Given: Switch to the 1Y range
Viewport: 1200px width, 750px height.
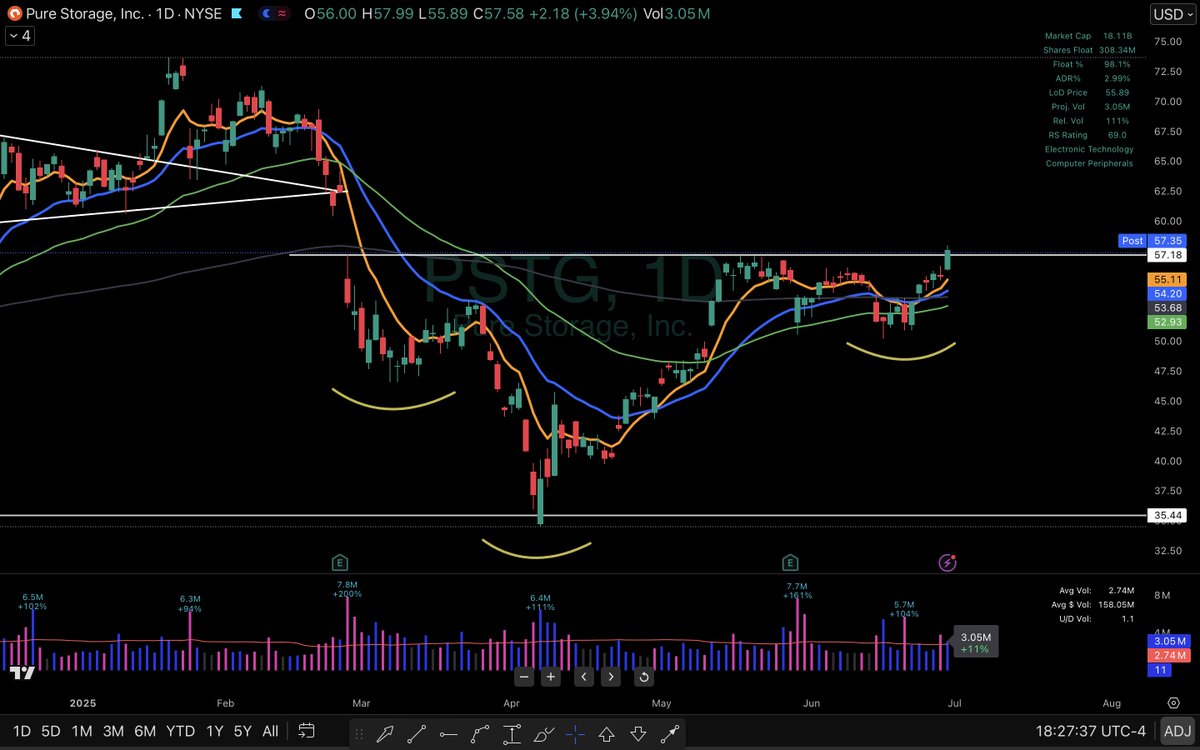Looking at the screenshot, I should (214, 731).
